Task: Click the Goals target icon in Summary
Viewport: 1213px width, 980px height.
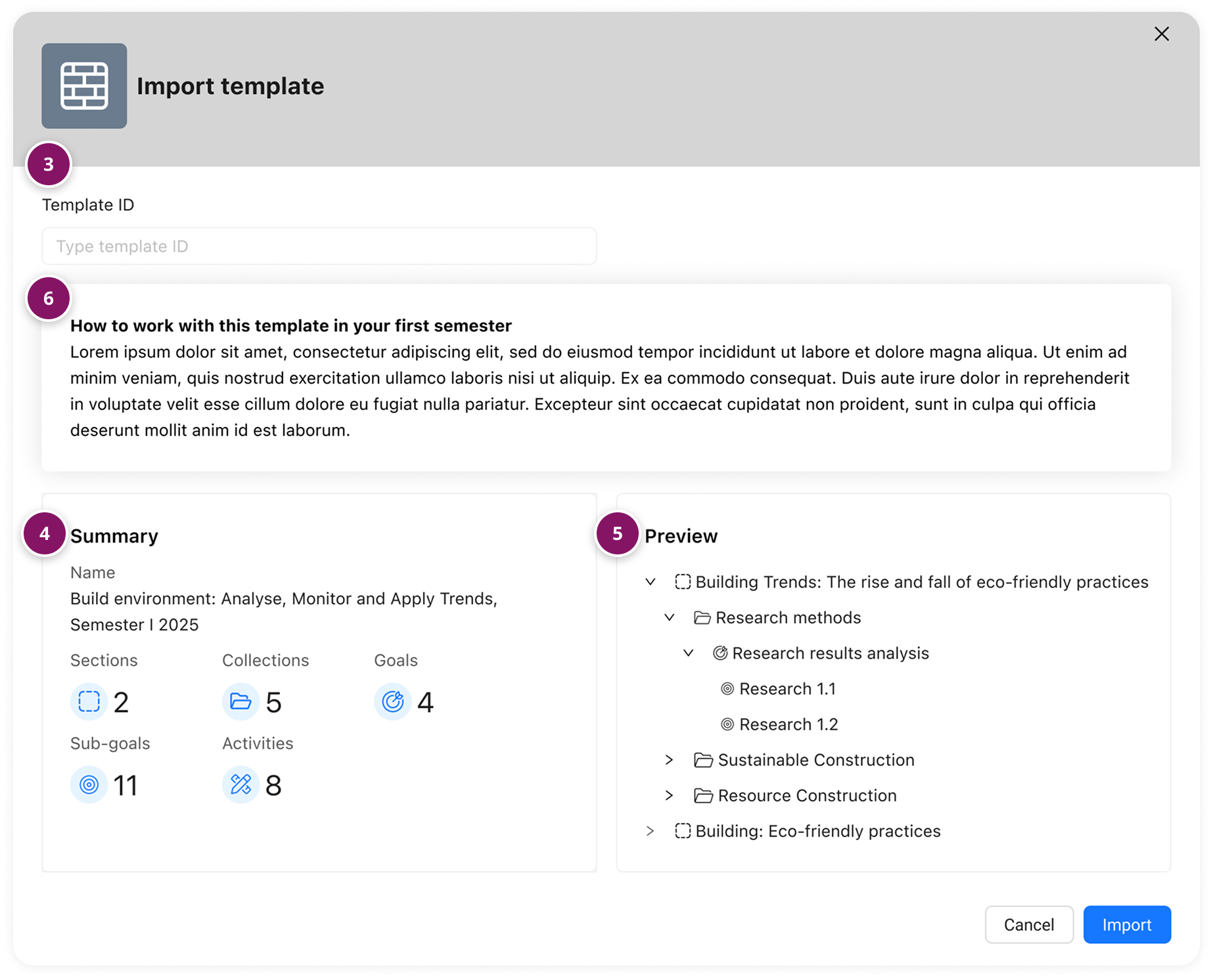Action: [x=392, y=702]
